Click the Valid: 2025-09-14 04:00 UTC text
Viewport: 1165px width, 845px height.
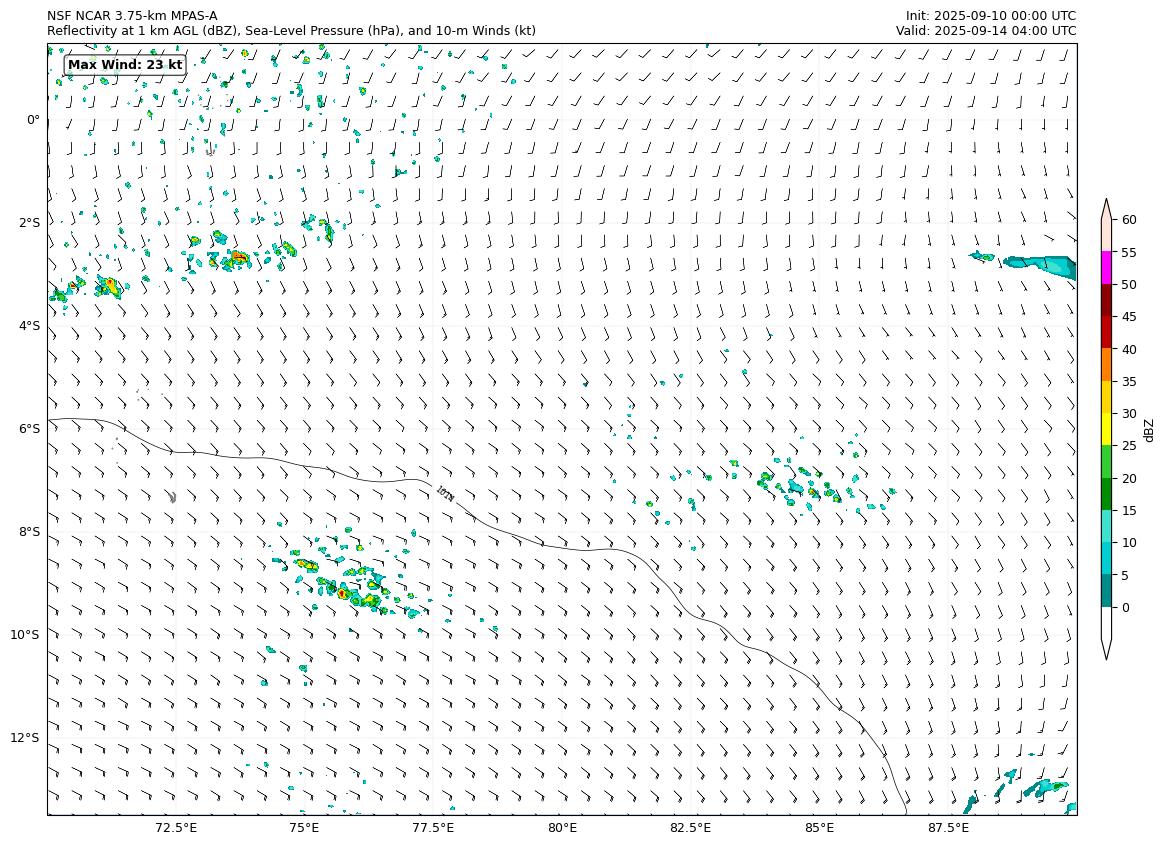(985, 31)
